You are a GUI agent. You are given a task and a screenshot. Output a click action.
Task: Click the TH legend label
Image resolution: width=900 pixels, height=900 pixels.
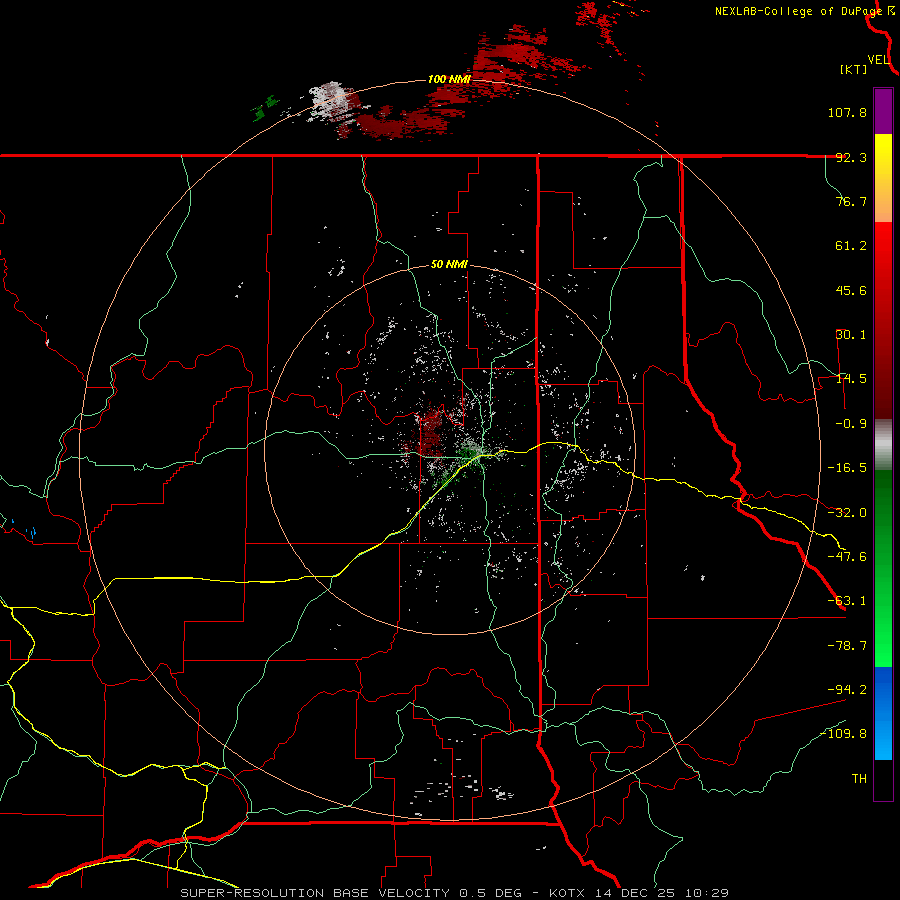(859, 778)
